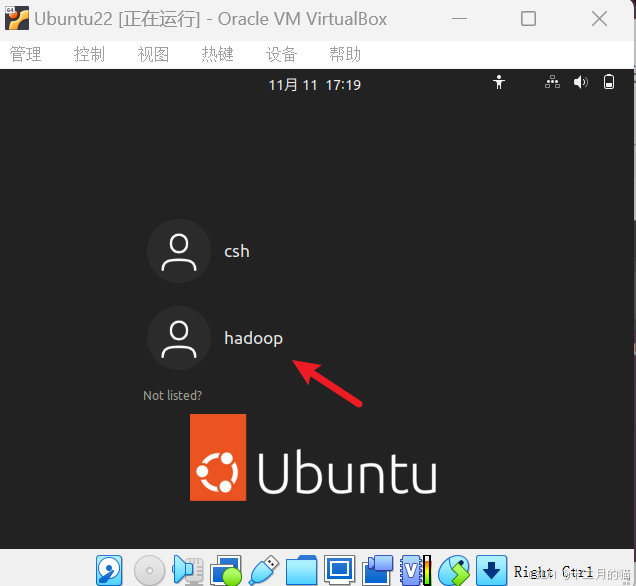Click the CPU virtualization status icon
This screenshot has height=586, width=636.
(x=415, y=570)
